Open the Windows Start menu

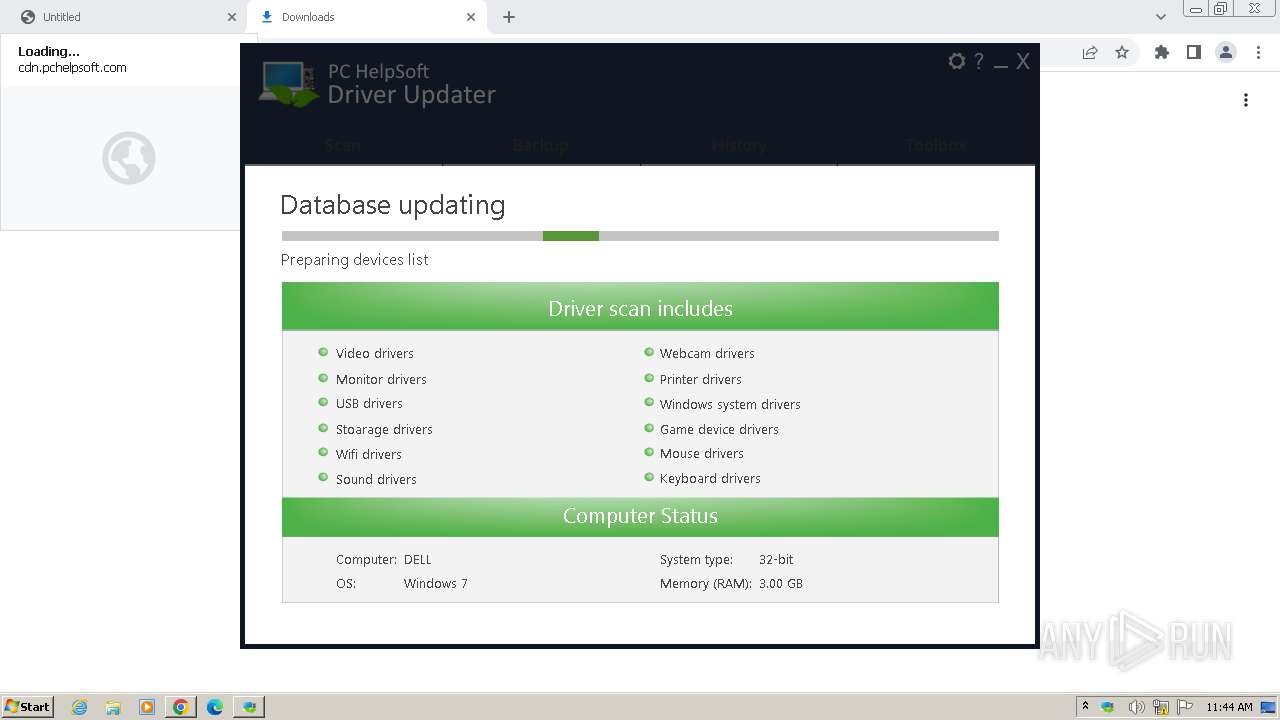[28, 707]
